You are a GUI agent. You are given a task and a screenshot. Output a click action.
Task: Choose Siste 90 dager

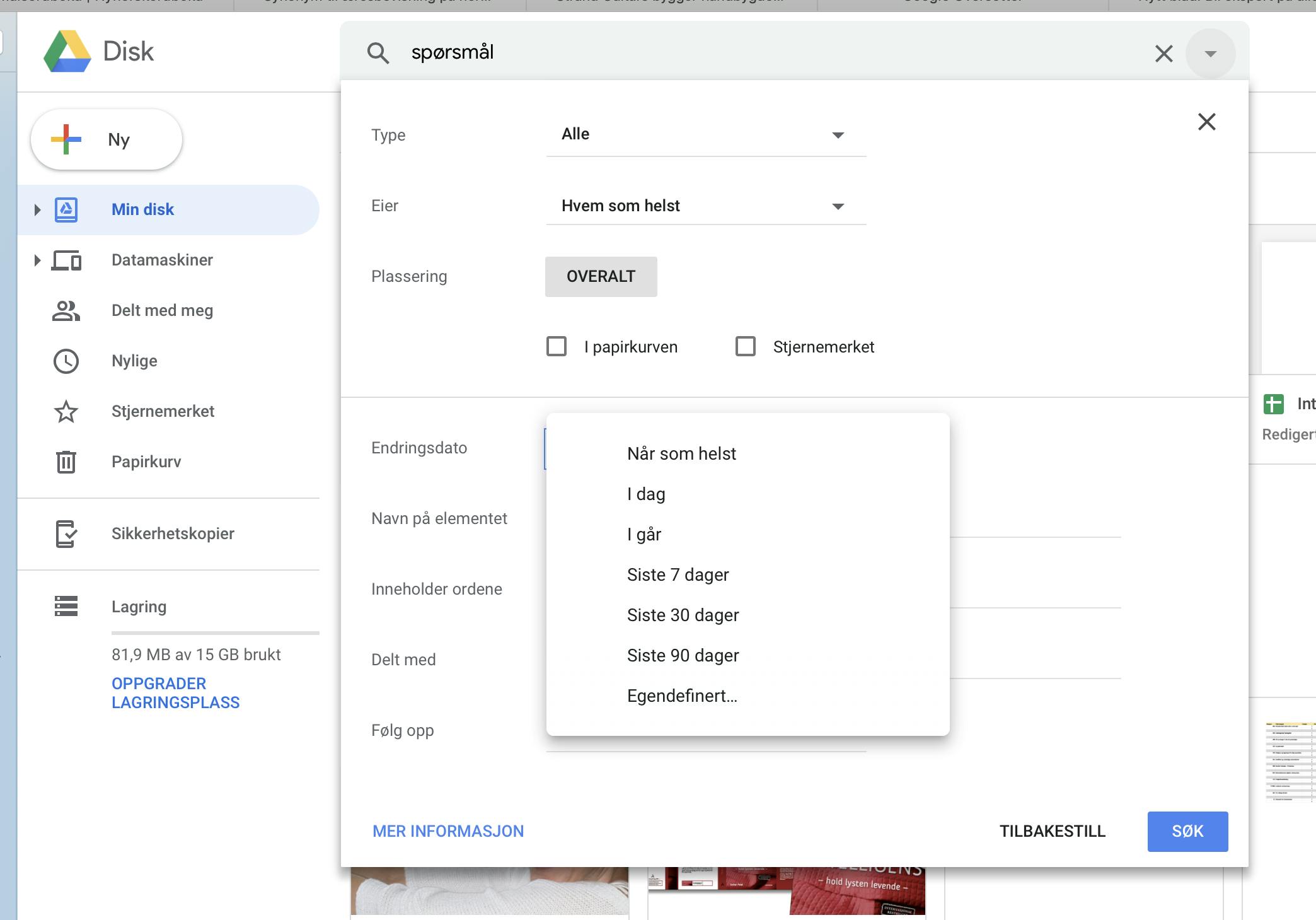tap(747, 655)
